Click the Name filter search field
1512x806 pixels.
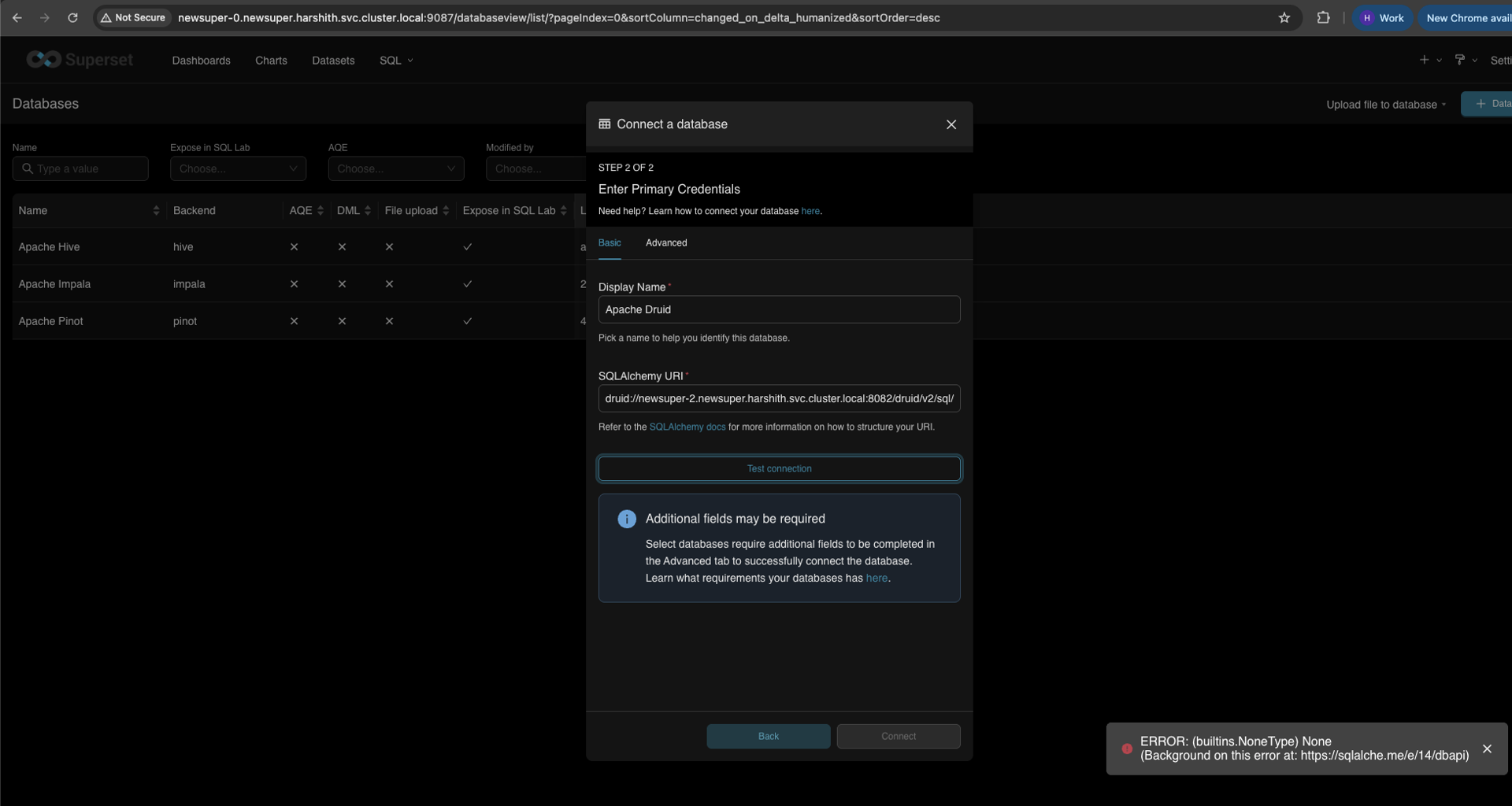click(80, 168)
